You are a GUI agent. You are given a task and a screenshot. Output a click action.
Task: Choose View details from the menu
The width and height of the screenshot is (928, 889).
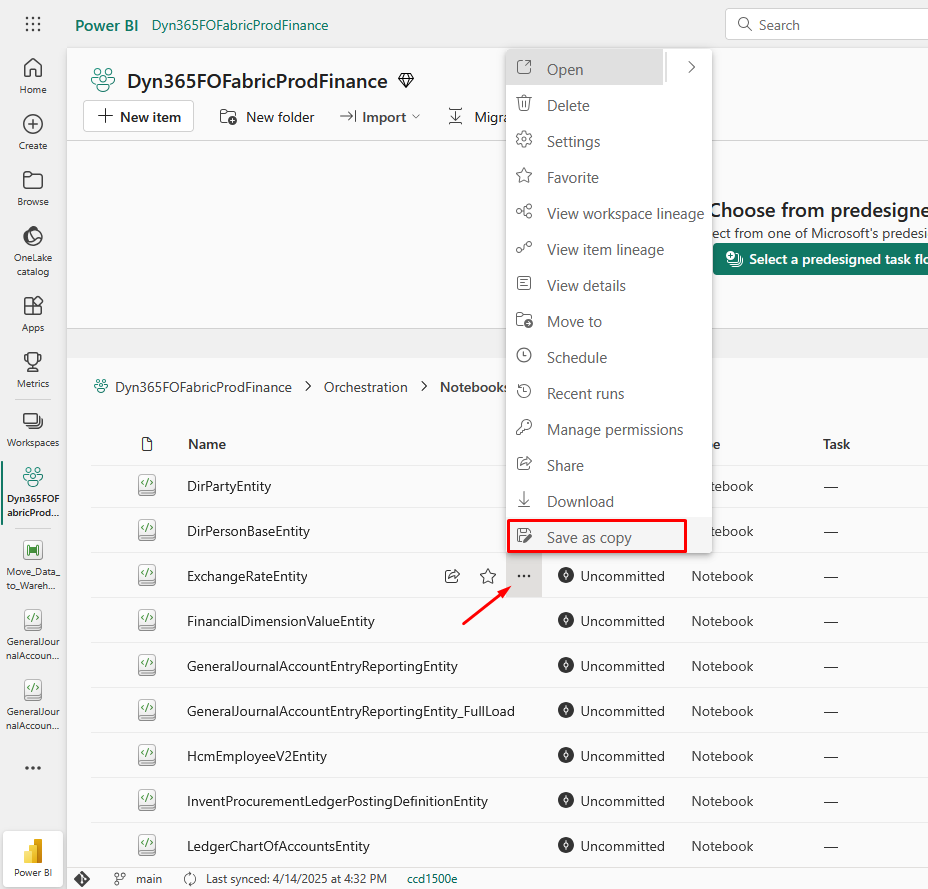(x=609, y=286)
